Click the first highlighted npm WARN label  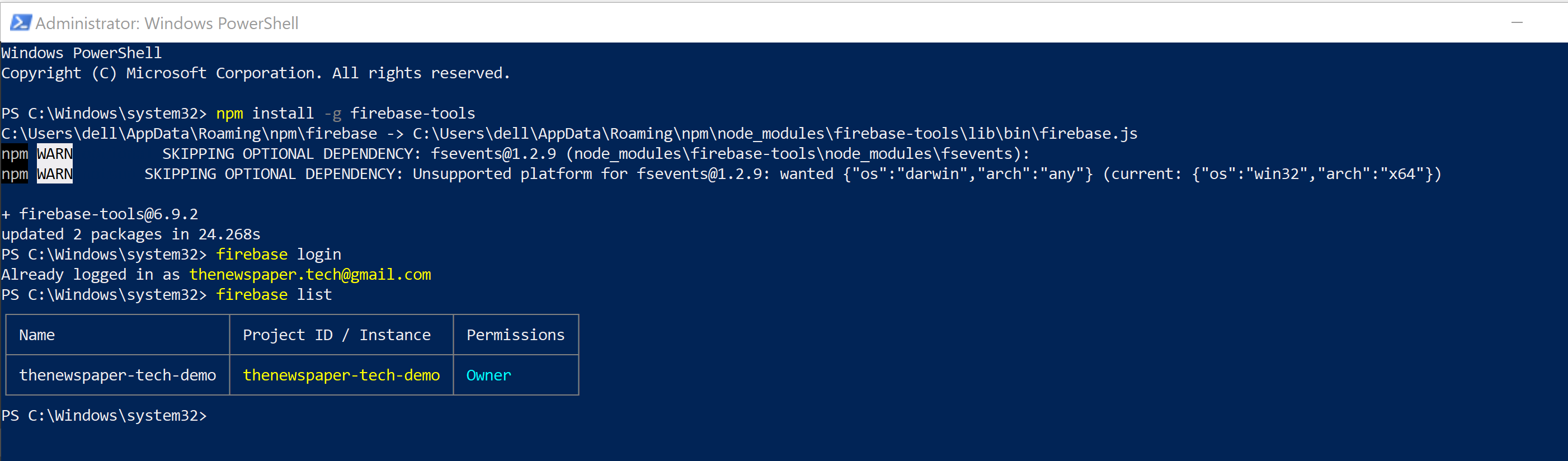[37, 153]
